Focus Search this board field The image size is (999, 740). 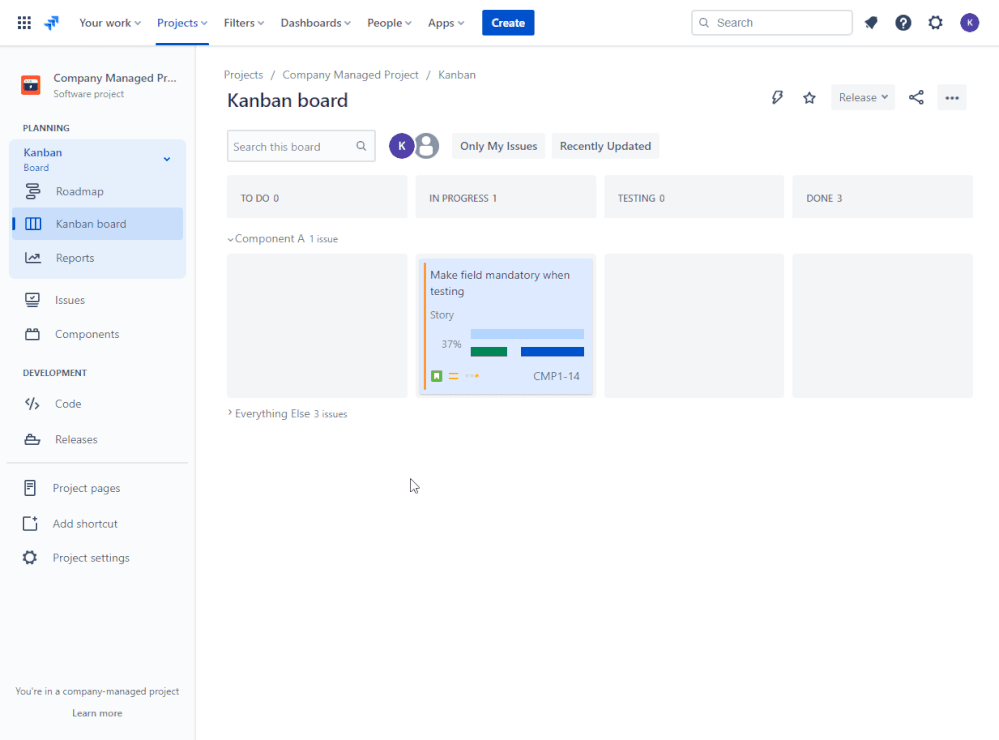tap(301, 146)
